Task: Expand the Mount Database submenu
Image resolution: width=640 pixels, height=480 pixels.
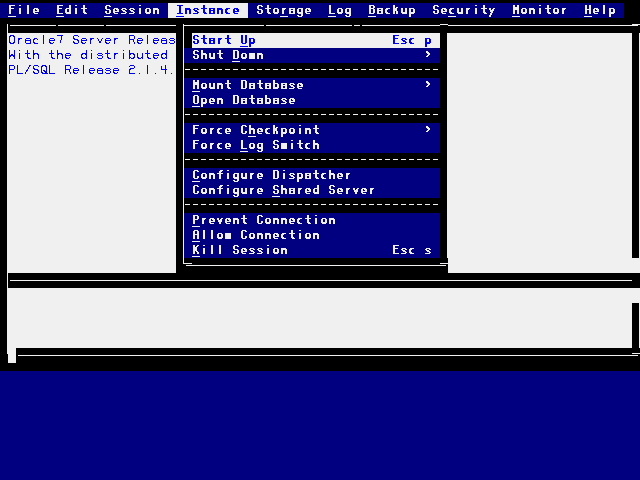Action: click(x=248, y=85)
